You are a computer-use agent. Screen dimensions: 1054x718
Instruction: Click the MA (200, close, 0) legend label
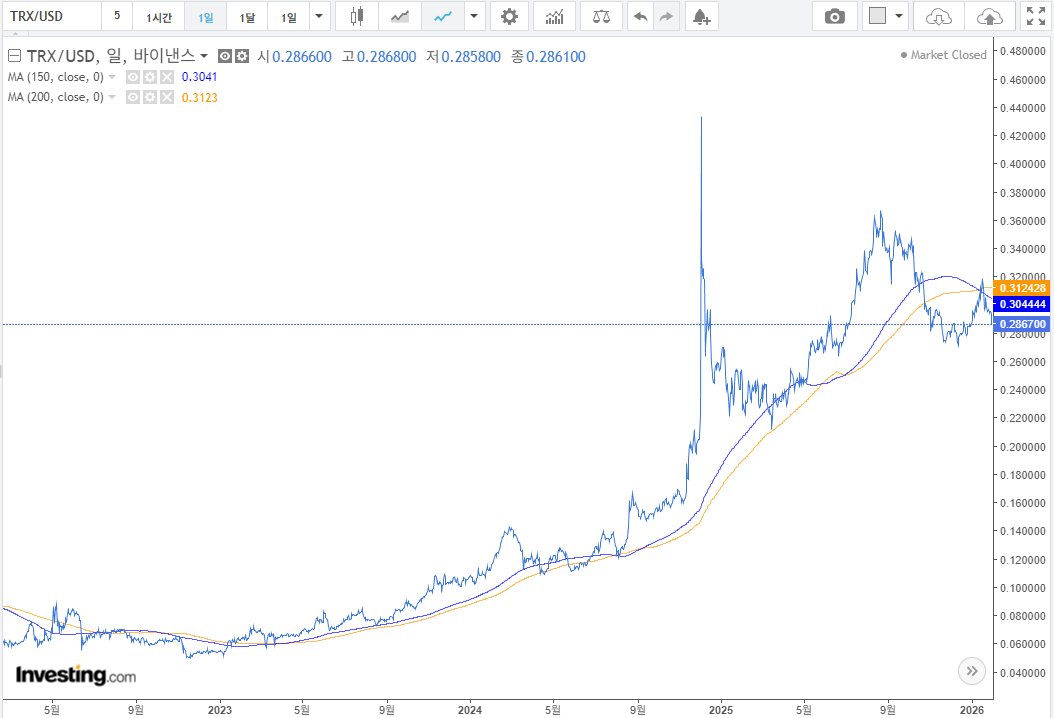tap(56, 97)
